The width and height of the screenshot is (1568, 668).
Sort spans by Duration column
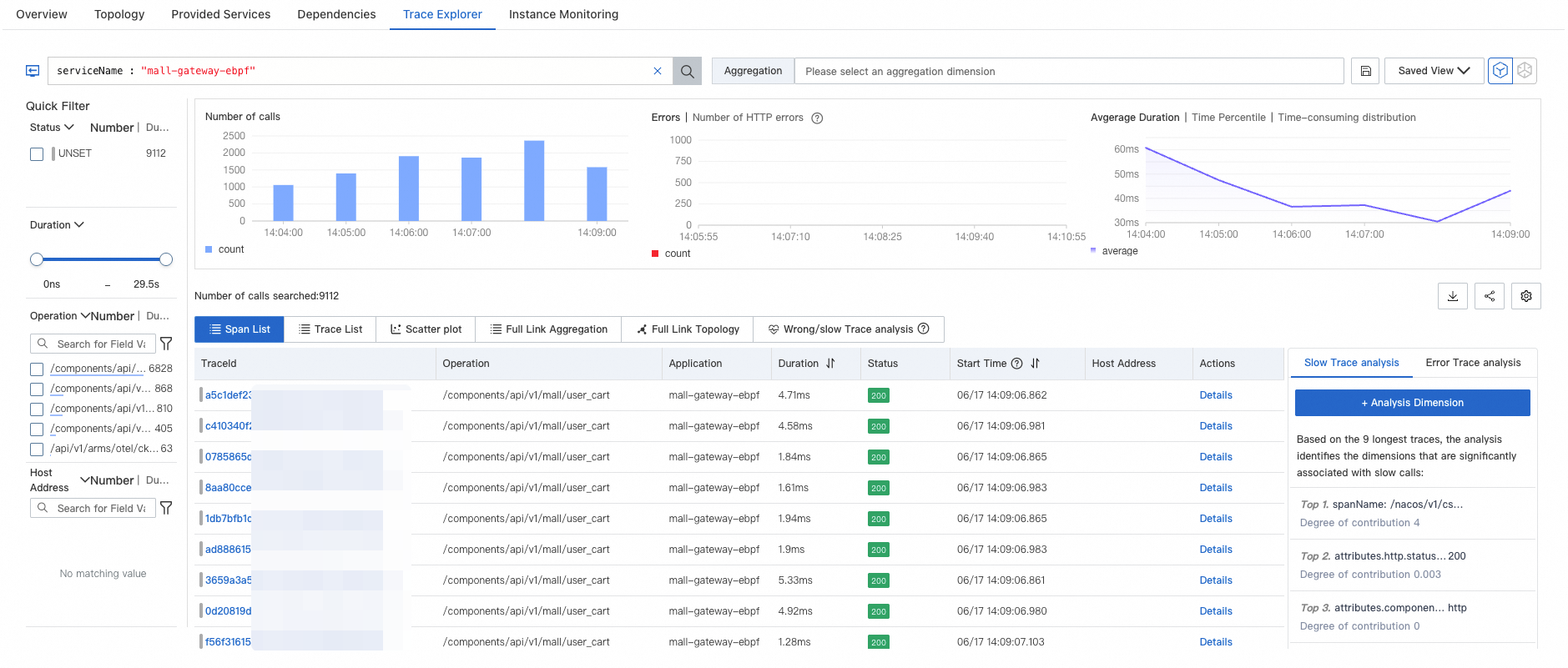coord(830,364)
